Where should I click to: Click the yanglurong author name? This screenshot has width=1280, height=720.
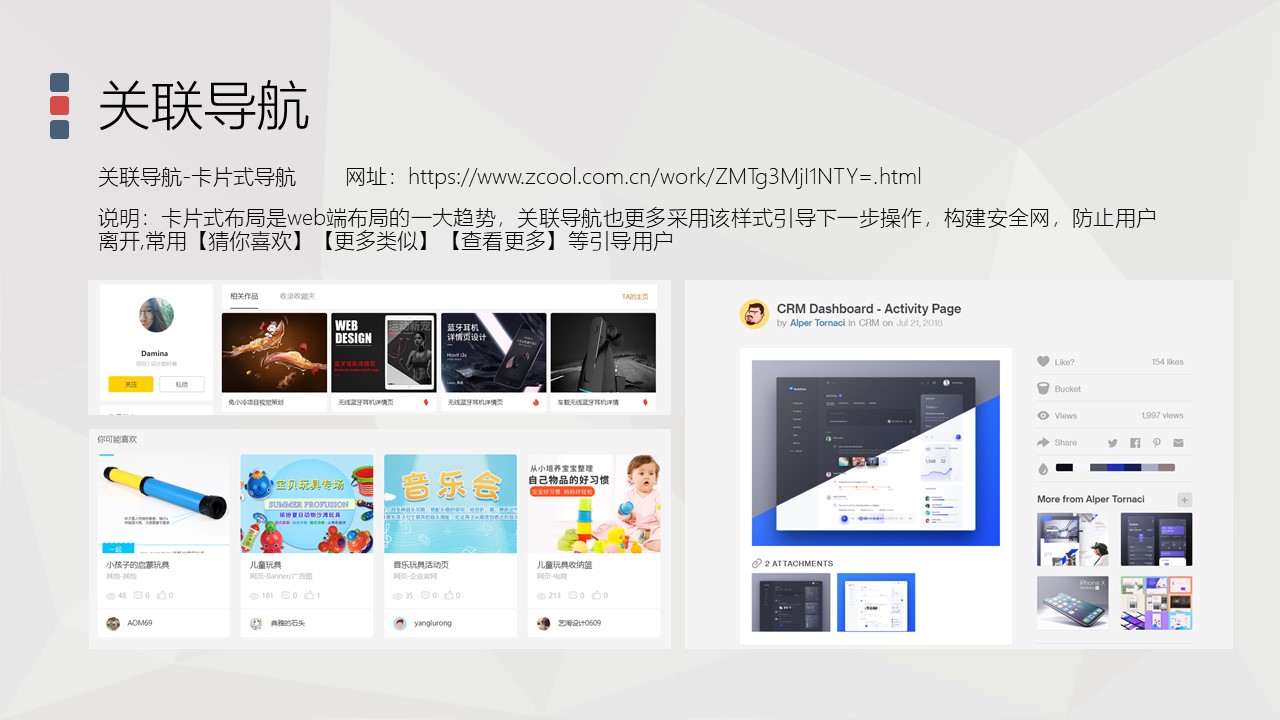[x=433, y=623]
